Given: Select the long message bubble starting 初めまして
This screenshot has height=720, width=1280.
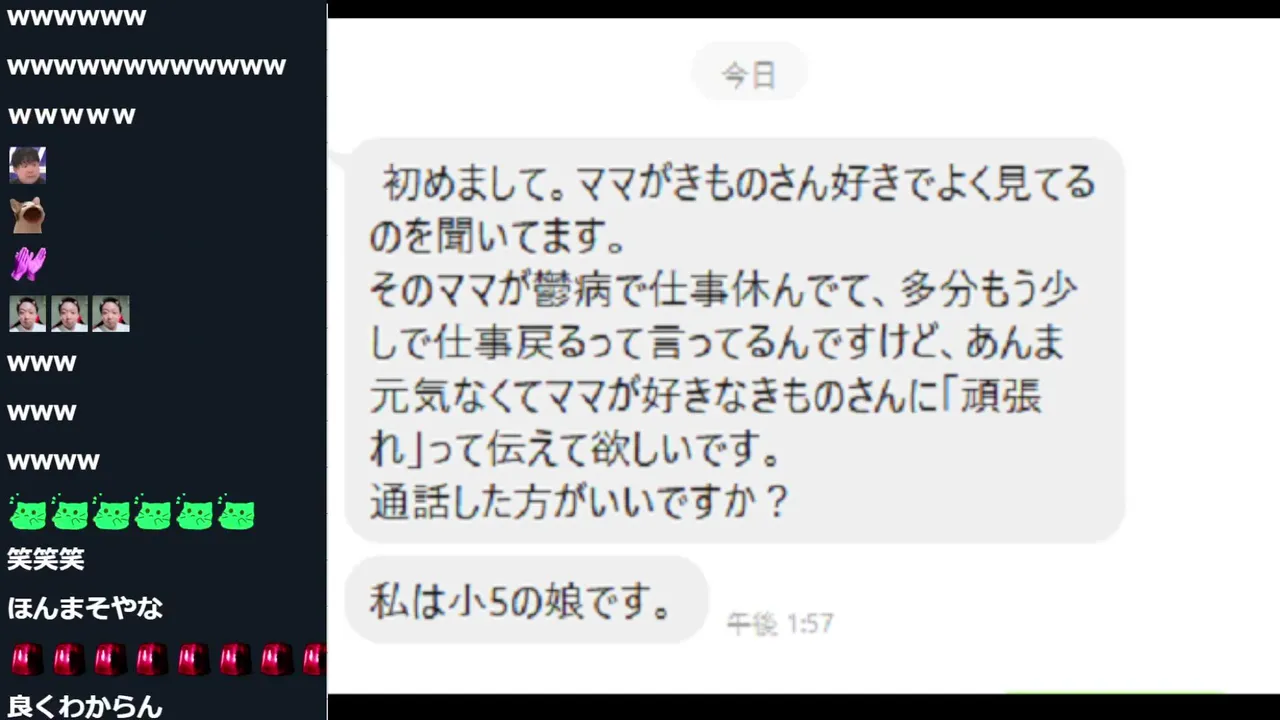Looking at the screenshot, I should pos(735,341).
